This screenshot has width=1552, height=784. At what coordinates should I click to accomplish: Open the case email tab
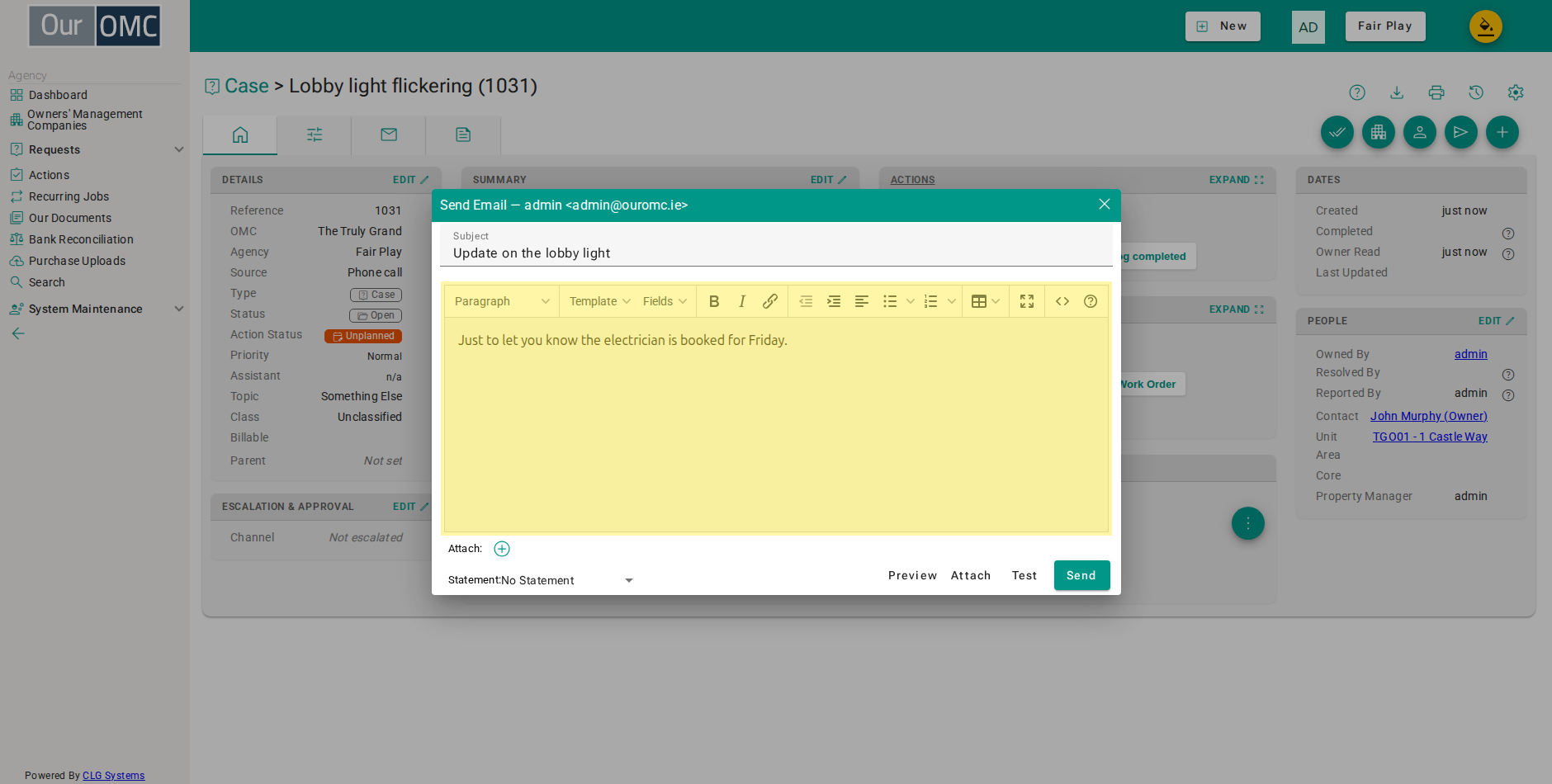pyautogui.click(x=389, y=135)
